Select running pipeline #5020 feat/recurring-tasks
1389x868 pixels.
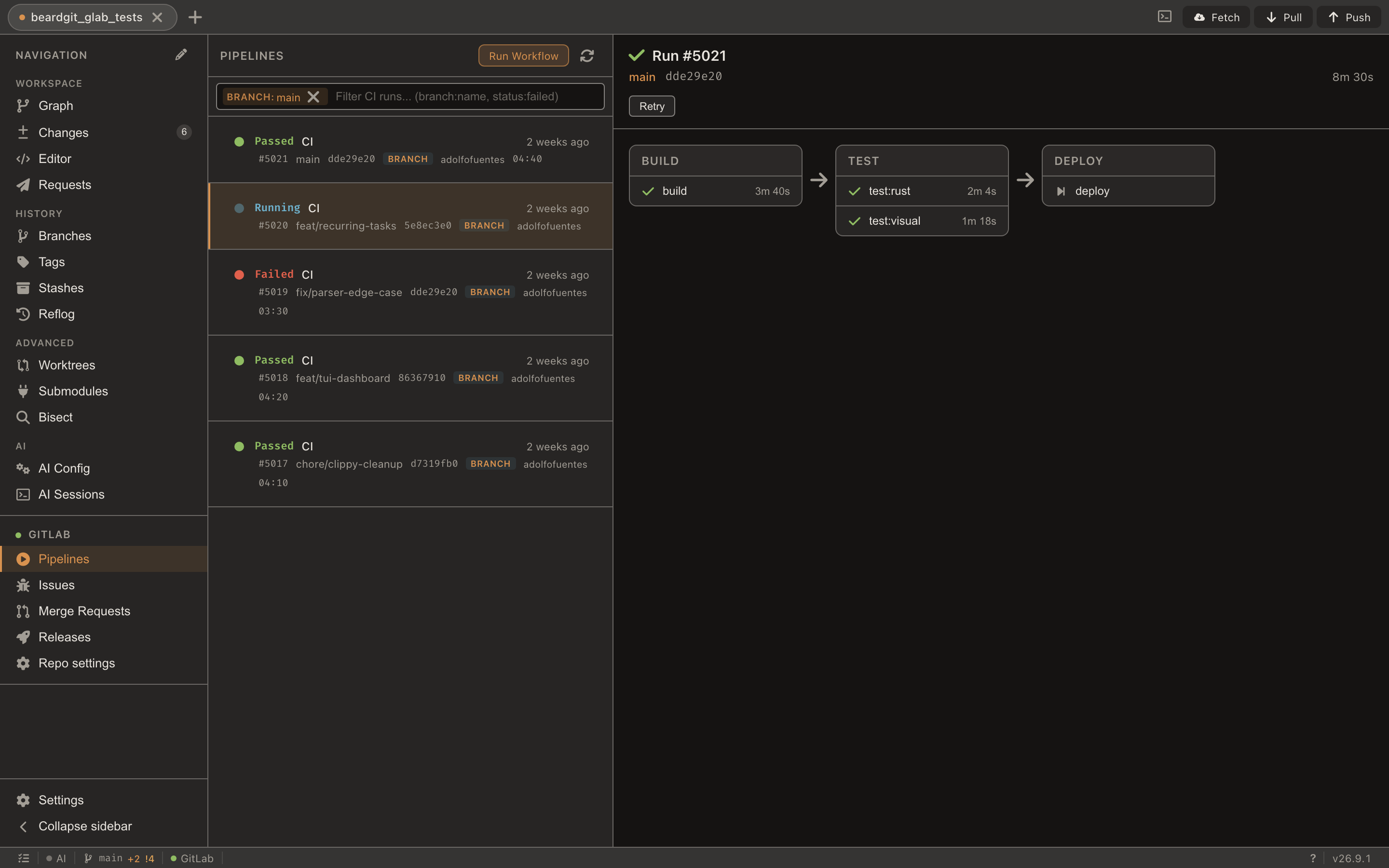[410, 217]
